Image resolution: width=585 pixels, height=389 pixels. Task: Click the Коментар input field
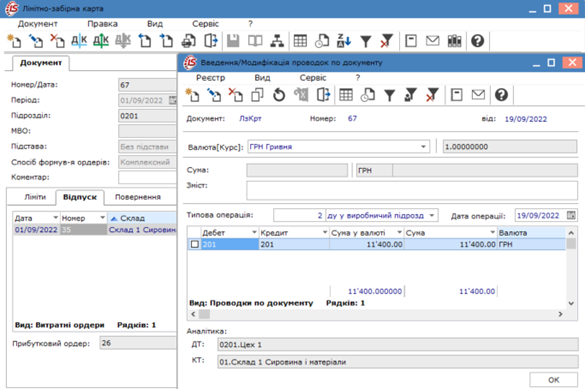point(147,177)
